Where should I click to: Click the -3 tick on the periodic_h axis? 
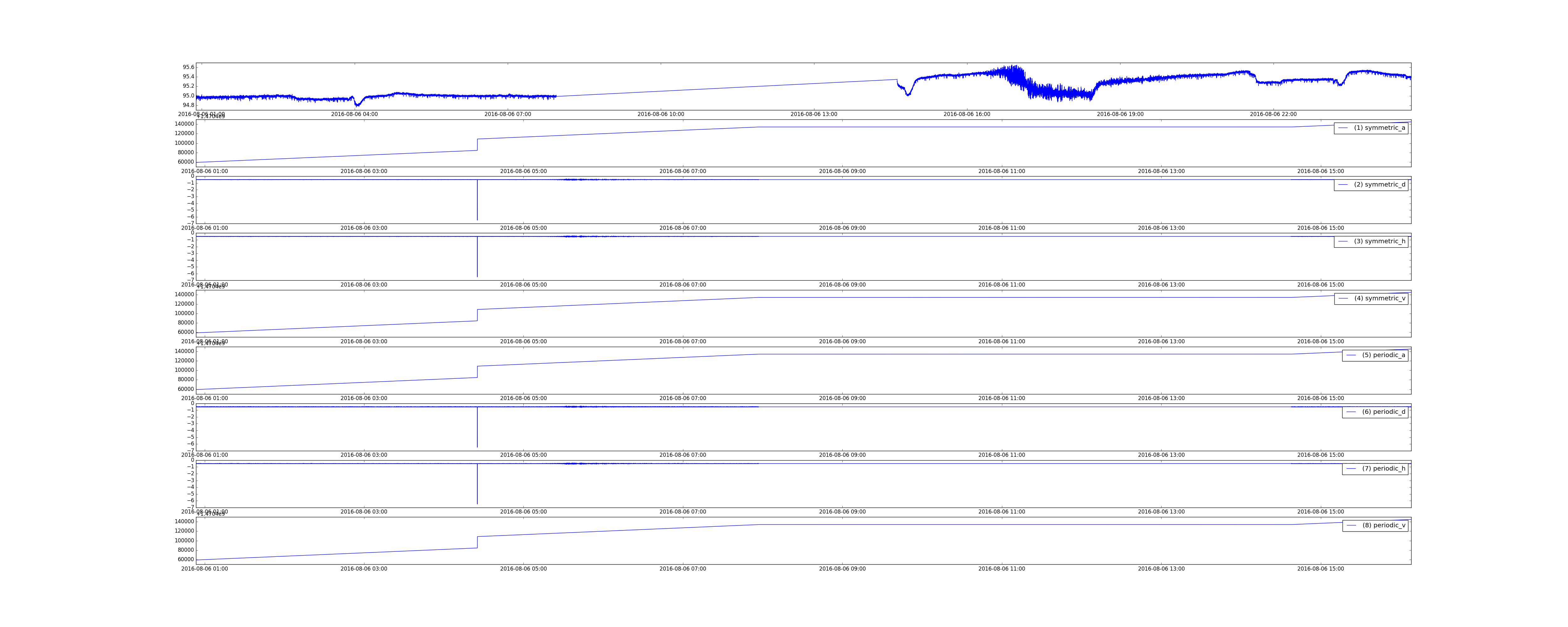(x=191, y=480)
